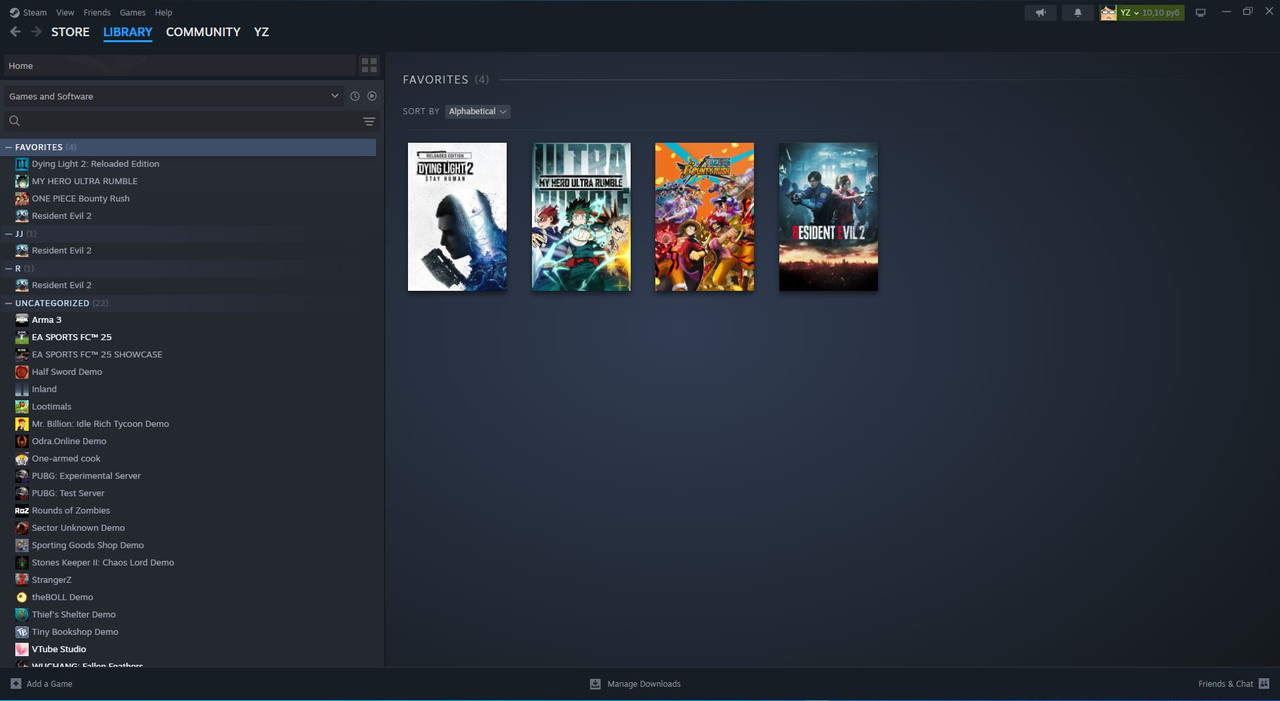Open the My Hero Ultra Rumble cover
Image resolution: width=1280 pixels, height=701 pixels.
[581, 217]
